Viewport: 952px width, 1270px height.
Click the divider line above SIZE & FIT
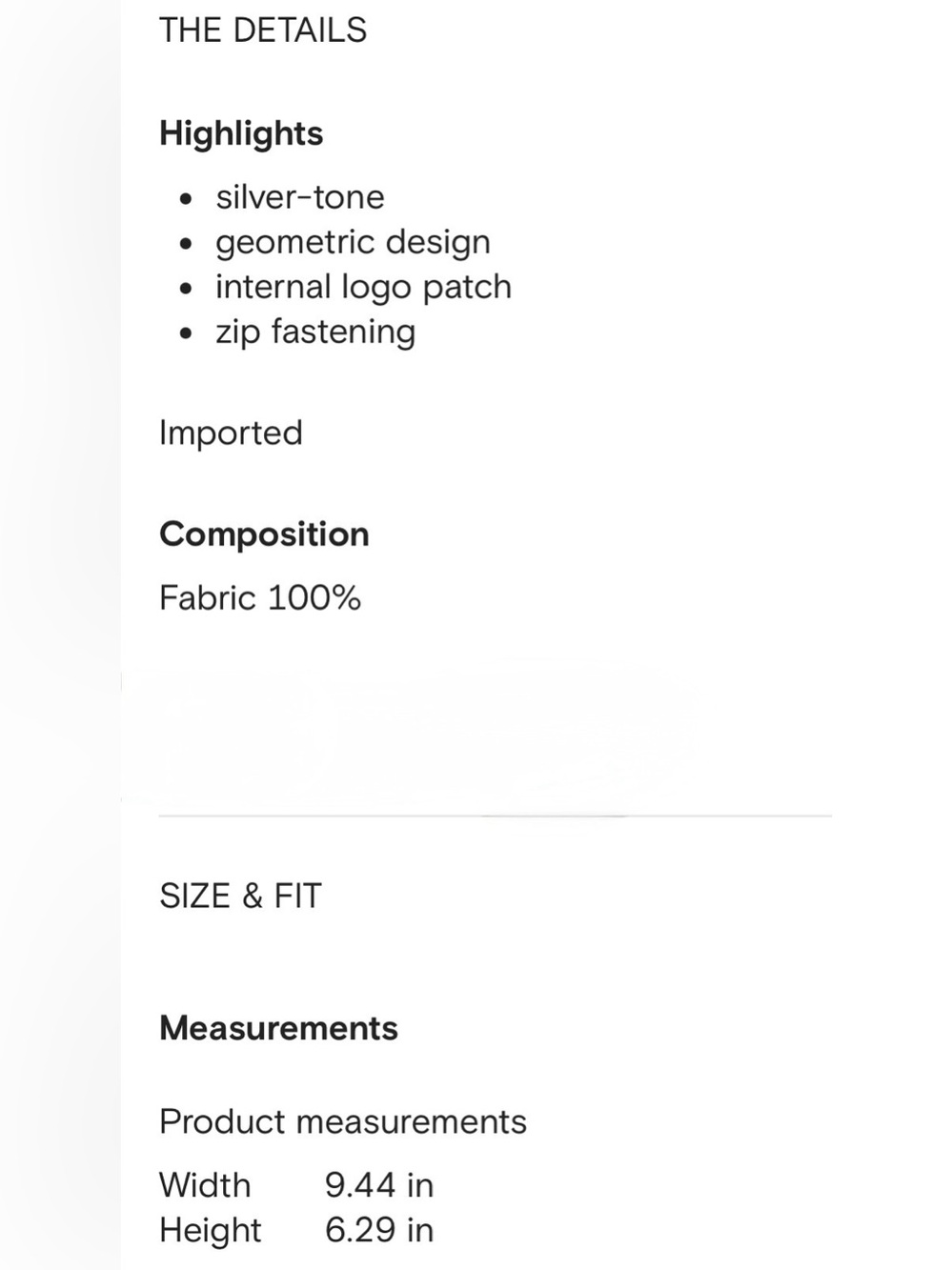(x=496, y=816)
